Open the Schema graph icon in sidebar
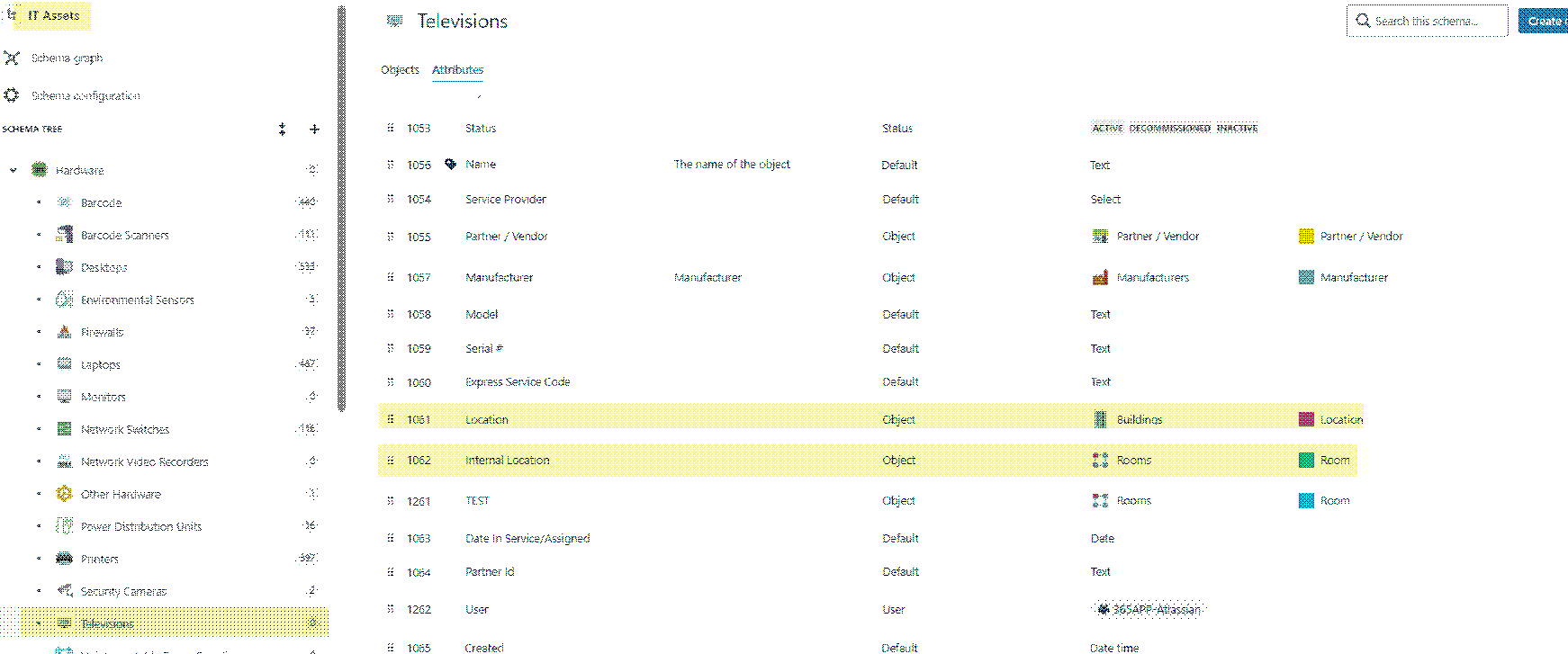Image resolution: width=1568 pixels, height=654 pixels. (12, 58)
